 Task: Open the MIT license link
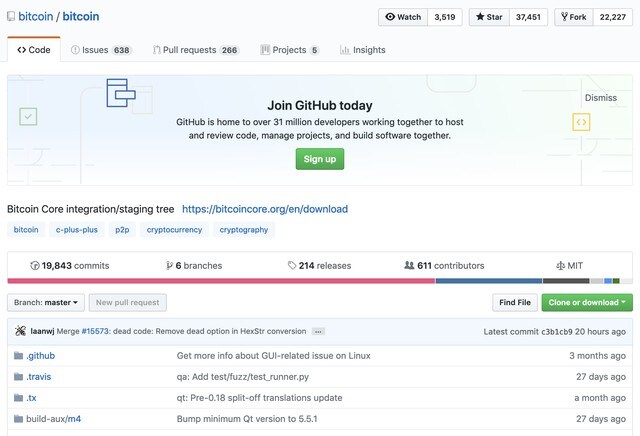pyautogui.click(x=569, y=266)
